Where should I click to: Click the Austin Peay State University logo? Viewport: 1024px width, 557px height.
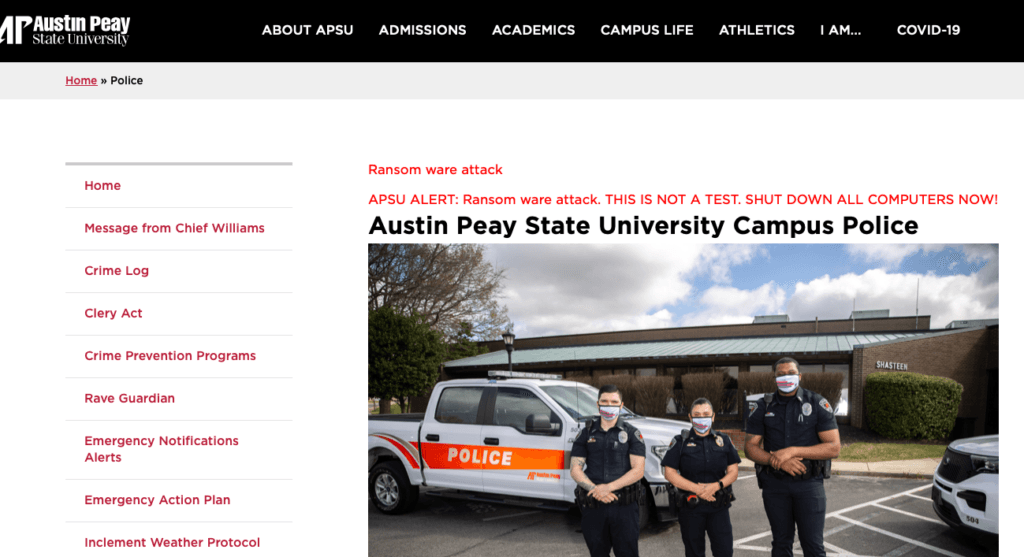pos(65,30)
